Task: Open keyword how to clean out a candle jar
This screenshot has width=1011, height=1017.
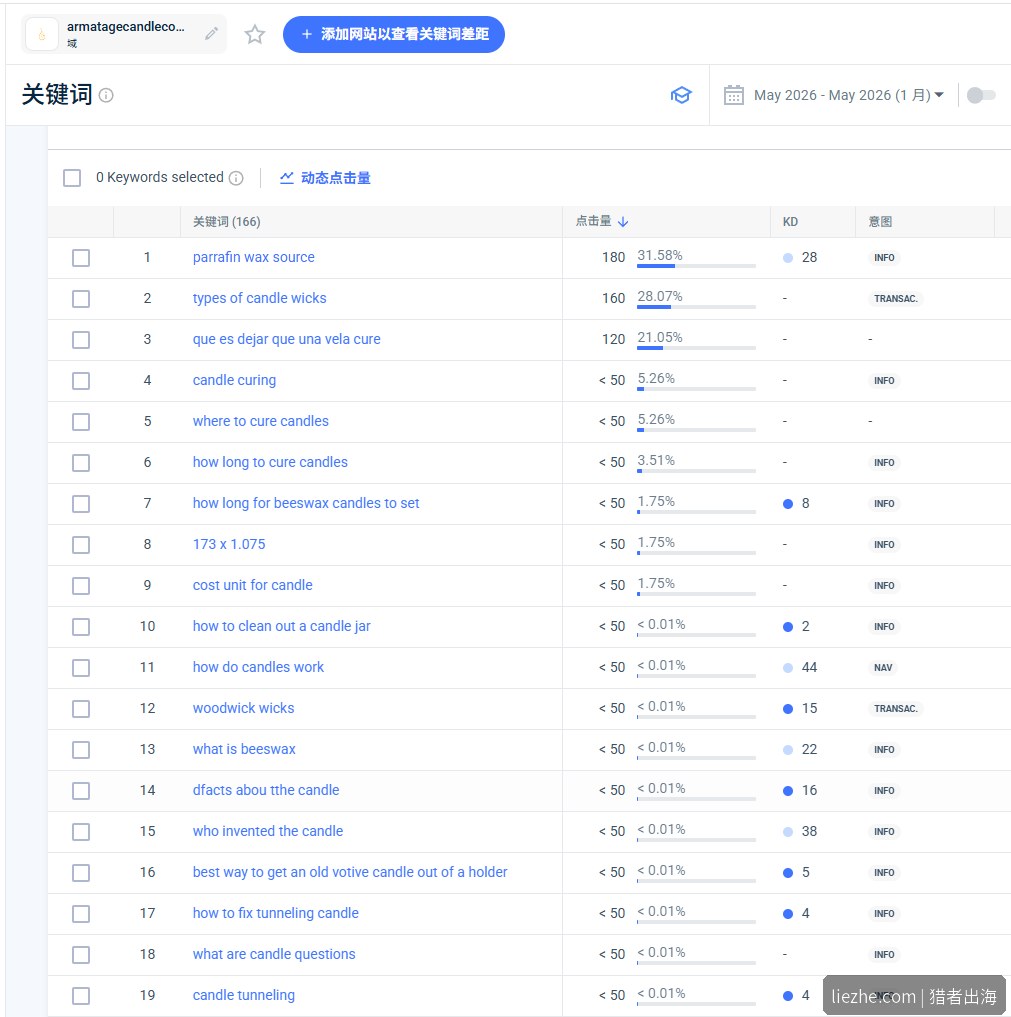Action: [x=281, y=627]
